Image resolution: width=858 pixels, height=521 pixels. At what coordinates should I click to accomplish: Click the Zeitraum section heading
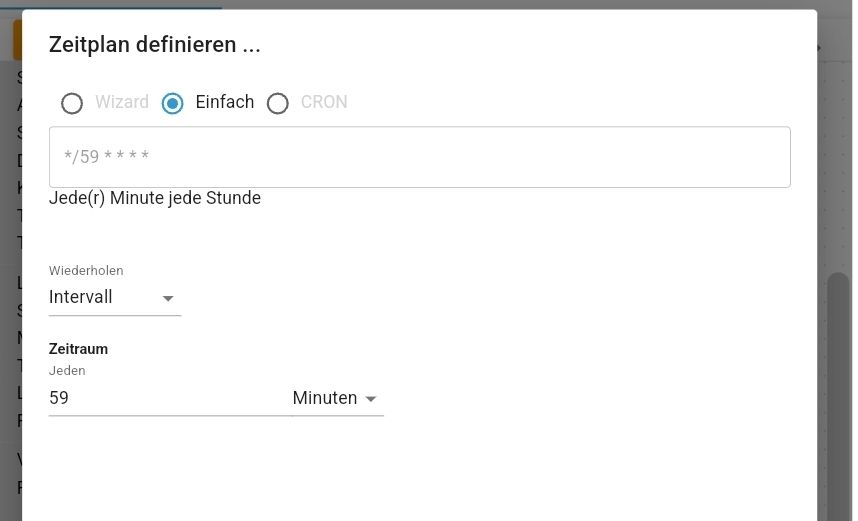point(78,349)
